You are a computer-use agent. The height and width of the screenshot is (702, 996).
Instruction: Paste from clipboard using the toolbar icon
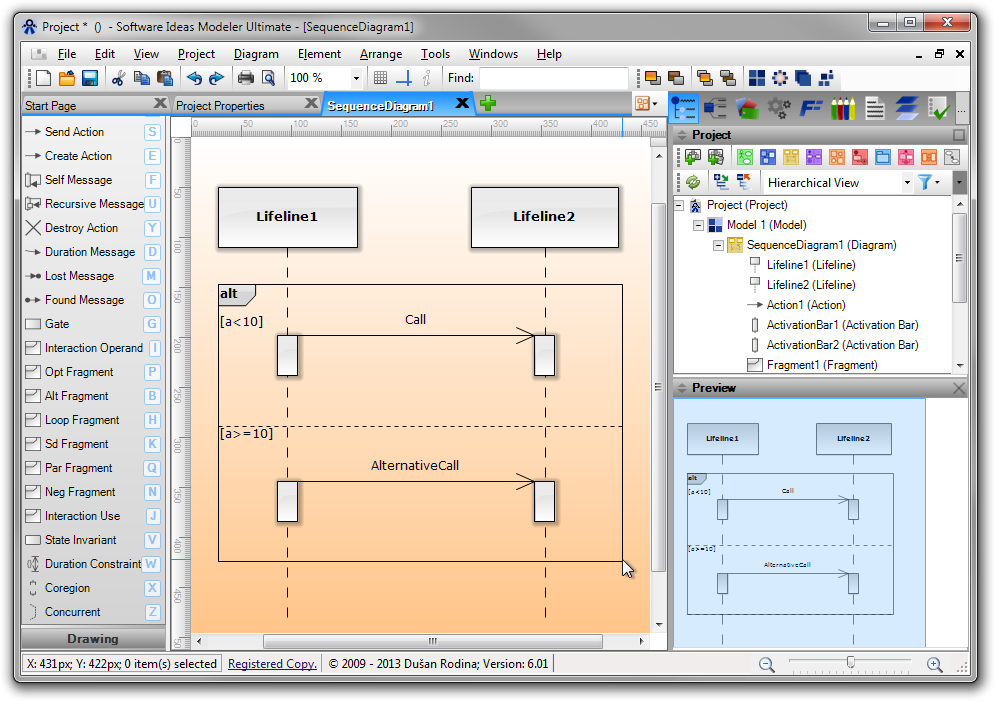(x=165, y=78)
